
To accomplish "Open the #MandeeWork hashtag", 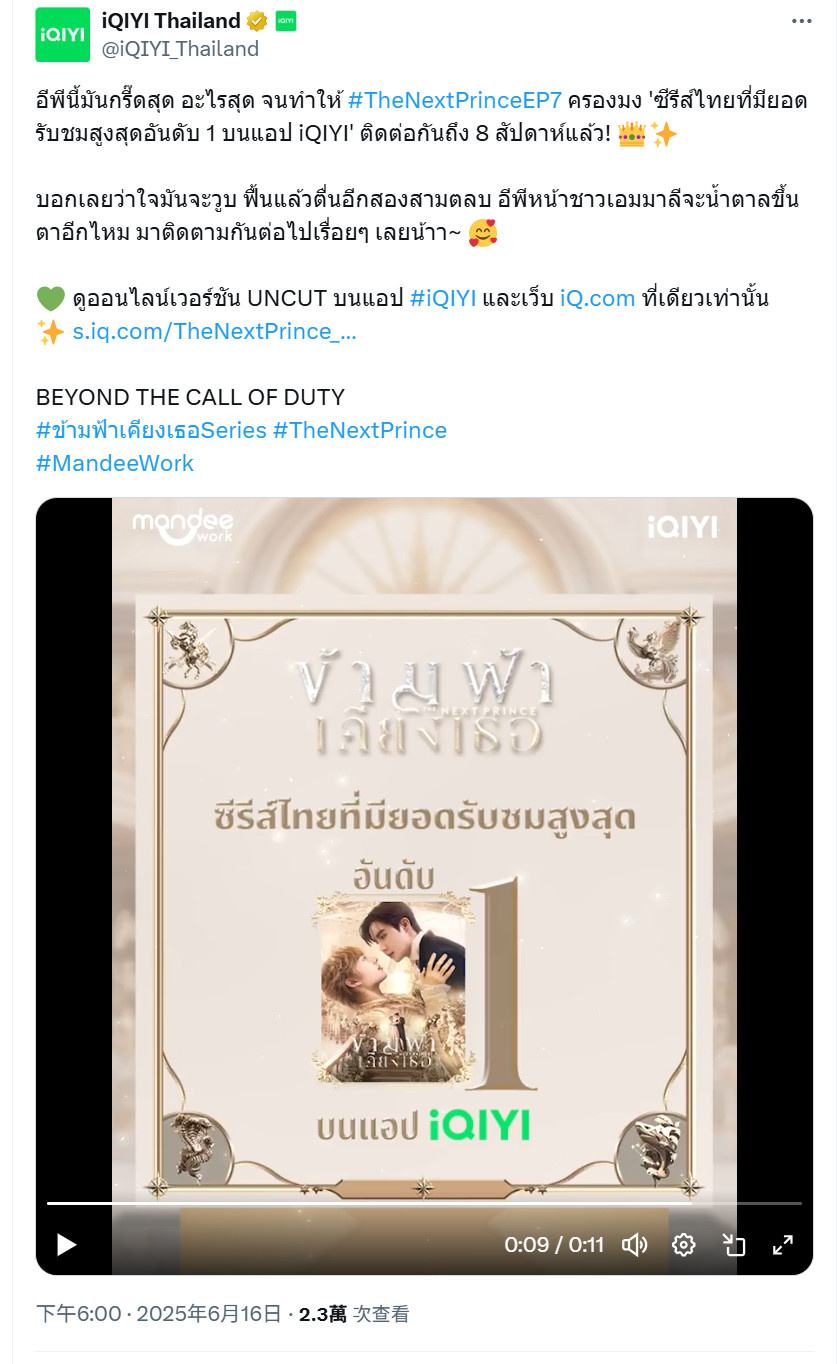I will 115,463.
